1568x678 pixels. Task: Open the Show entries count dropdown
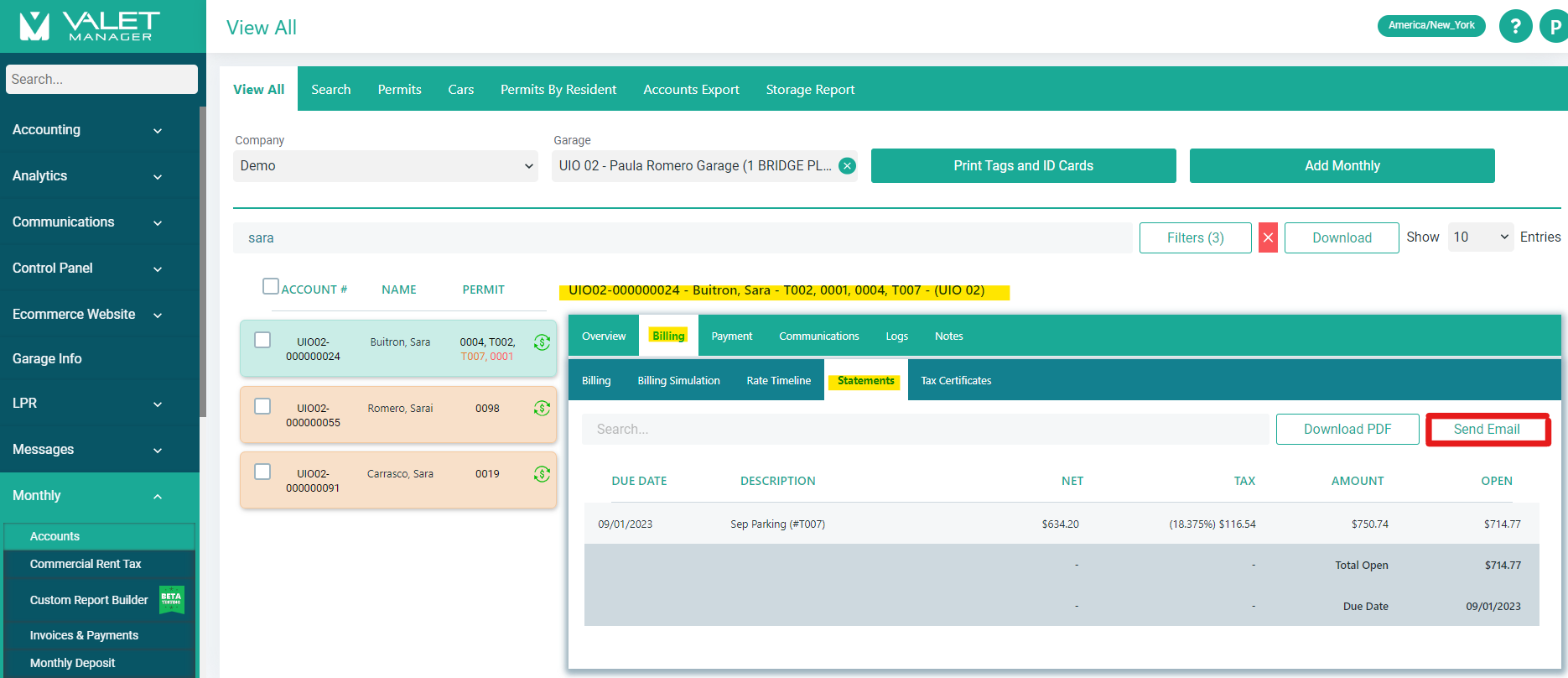[1480, 237]
